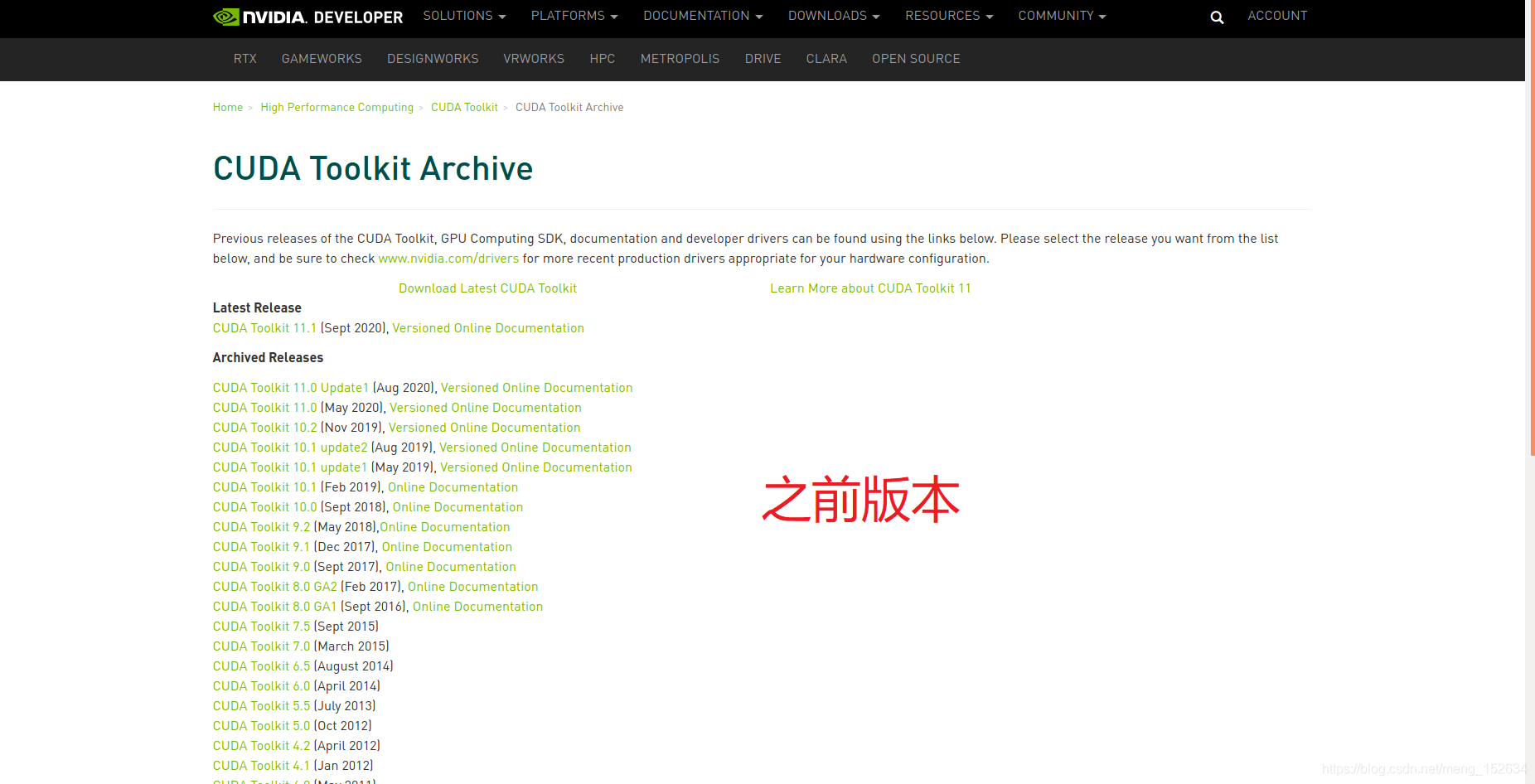Open CUDA Toolkit 11.0 Update1 link
The height and width of the screenshot is (784, 1535).
click(291, 388)
